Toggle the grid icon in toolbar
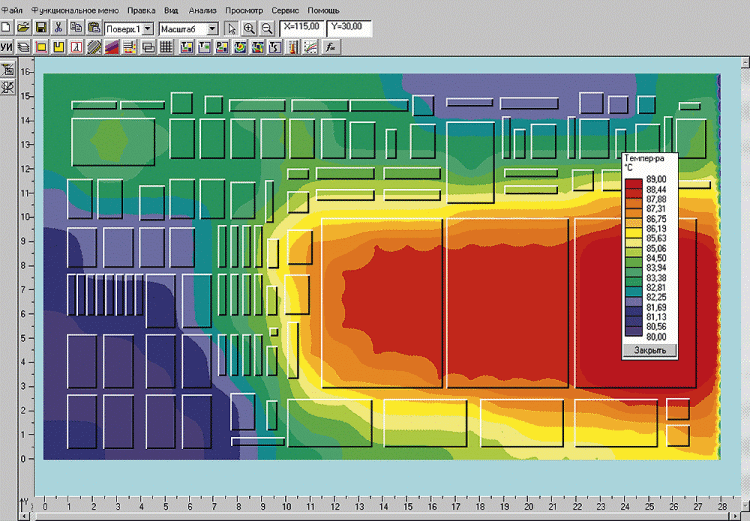The image size is (750, 521). [x=166, y=47]
